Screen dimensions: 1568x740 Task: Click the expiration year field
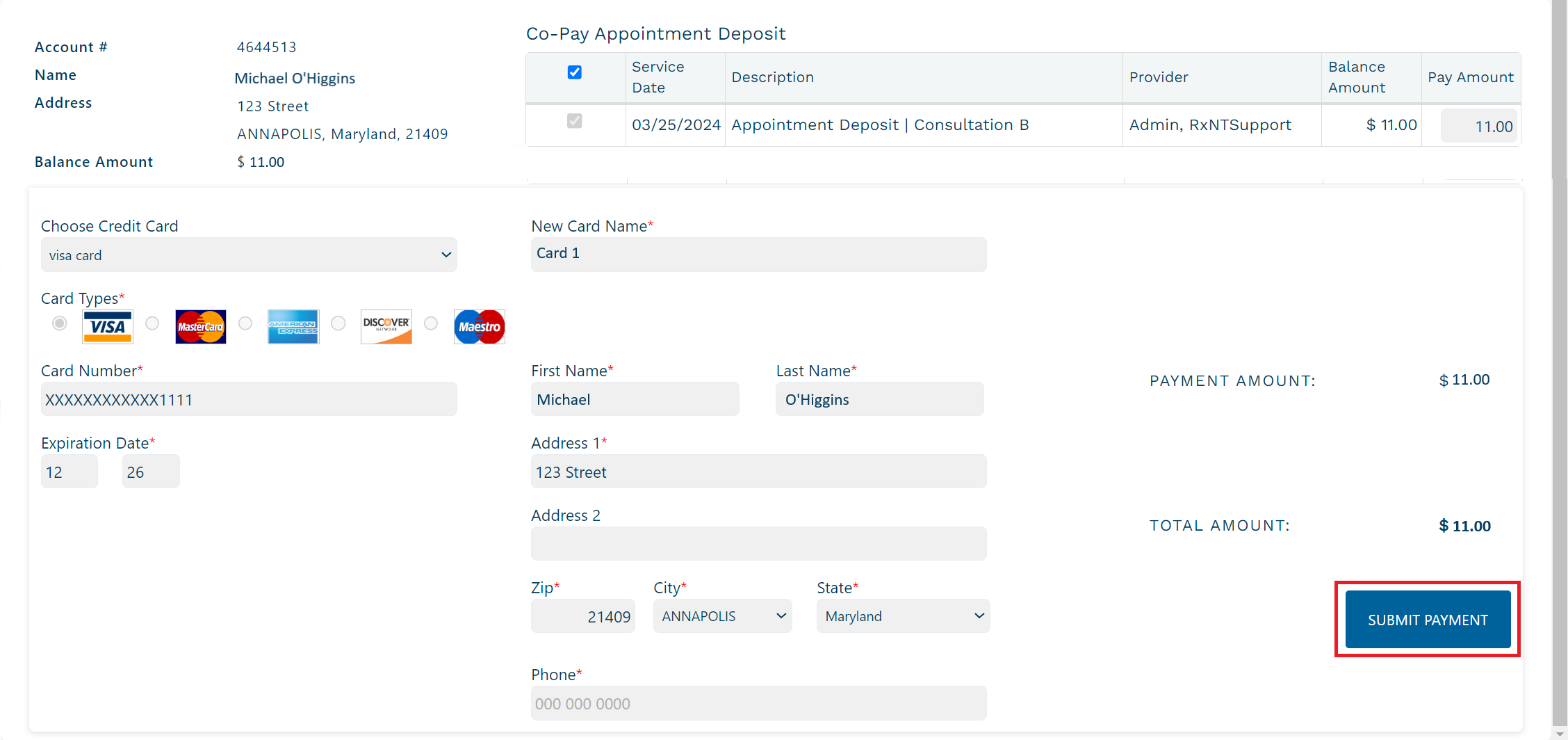(151, 472)
